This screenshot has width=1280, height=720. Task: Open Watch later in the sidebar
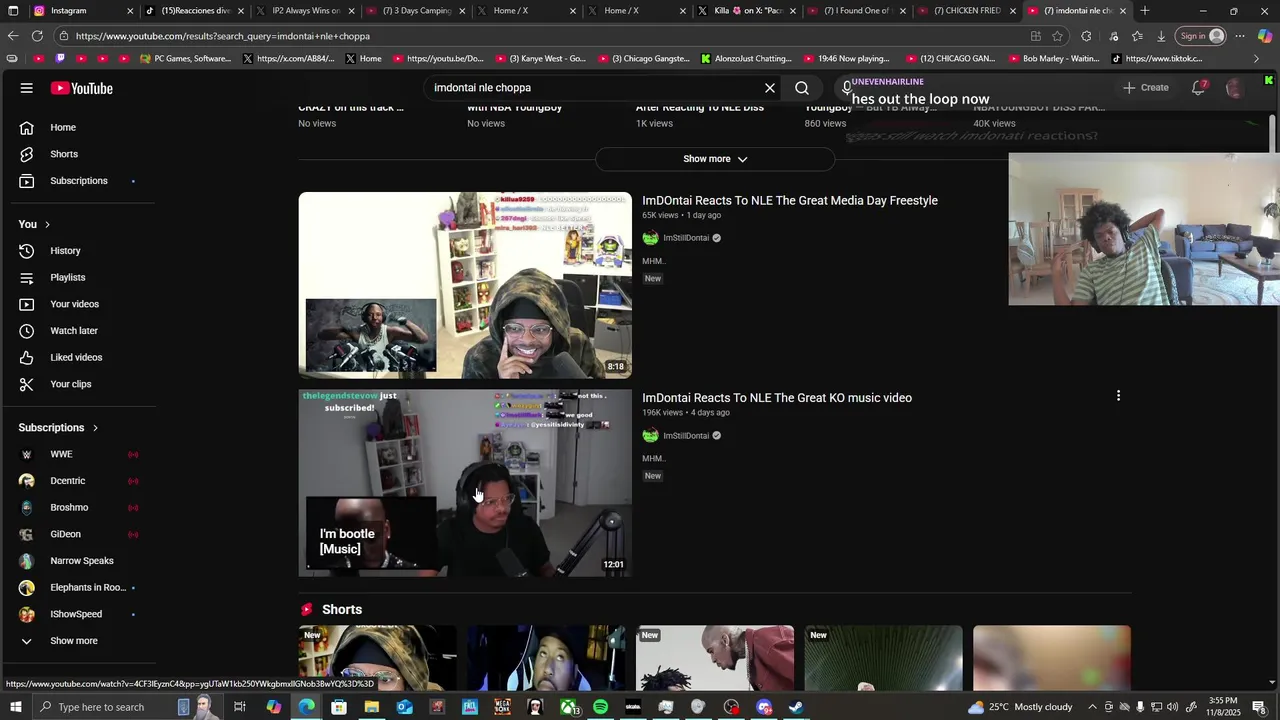[74, 331]
